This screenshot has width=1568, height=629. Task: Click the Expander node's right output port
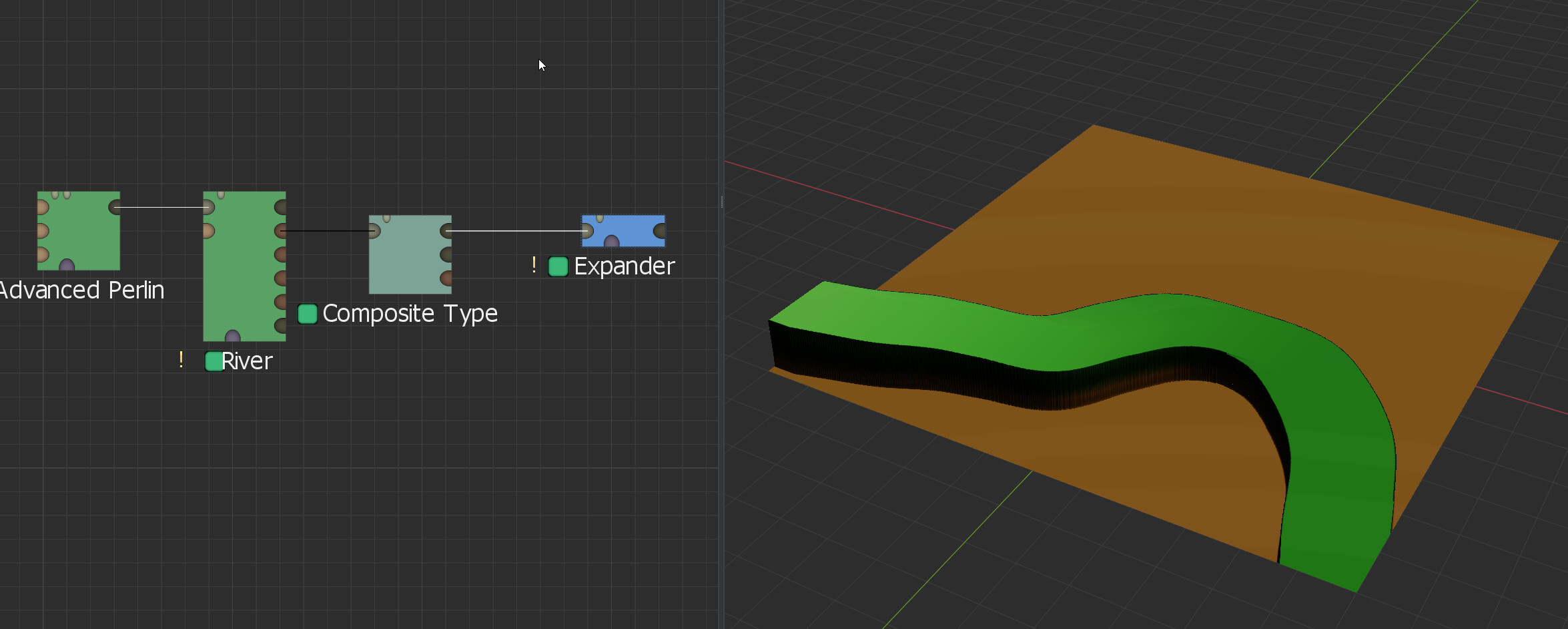click(659, 231)
